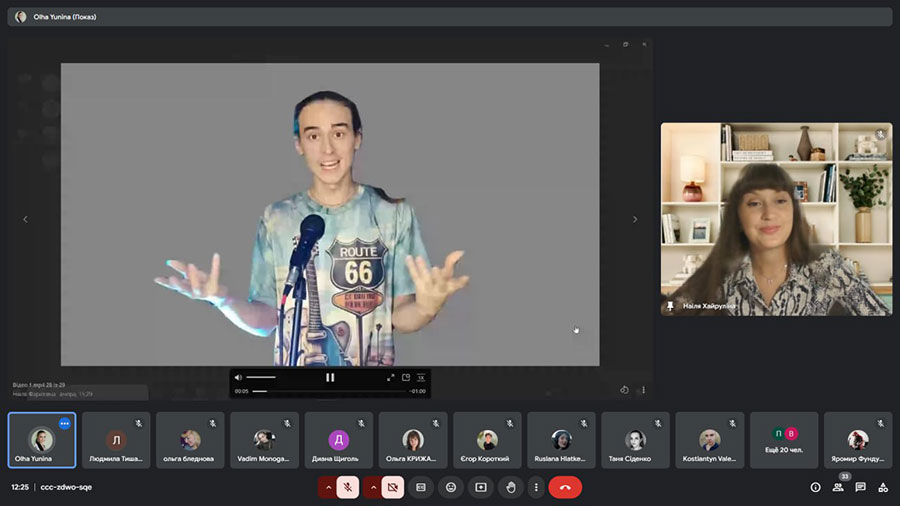Image resolution: width=900 pixels, height=506 pixels.
Task: Open the 'Ещё 20 чел.' participants tile
Action: pos(784,440)
